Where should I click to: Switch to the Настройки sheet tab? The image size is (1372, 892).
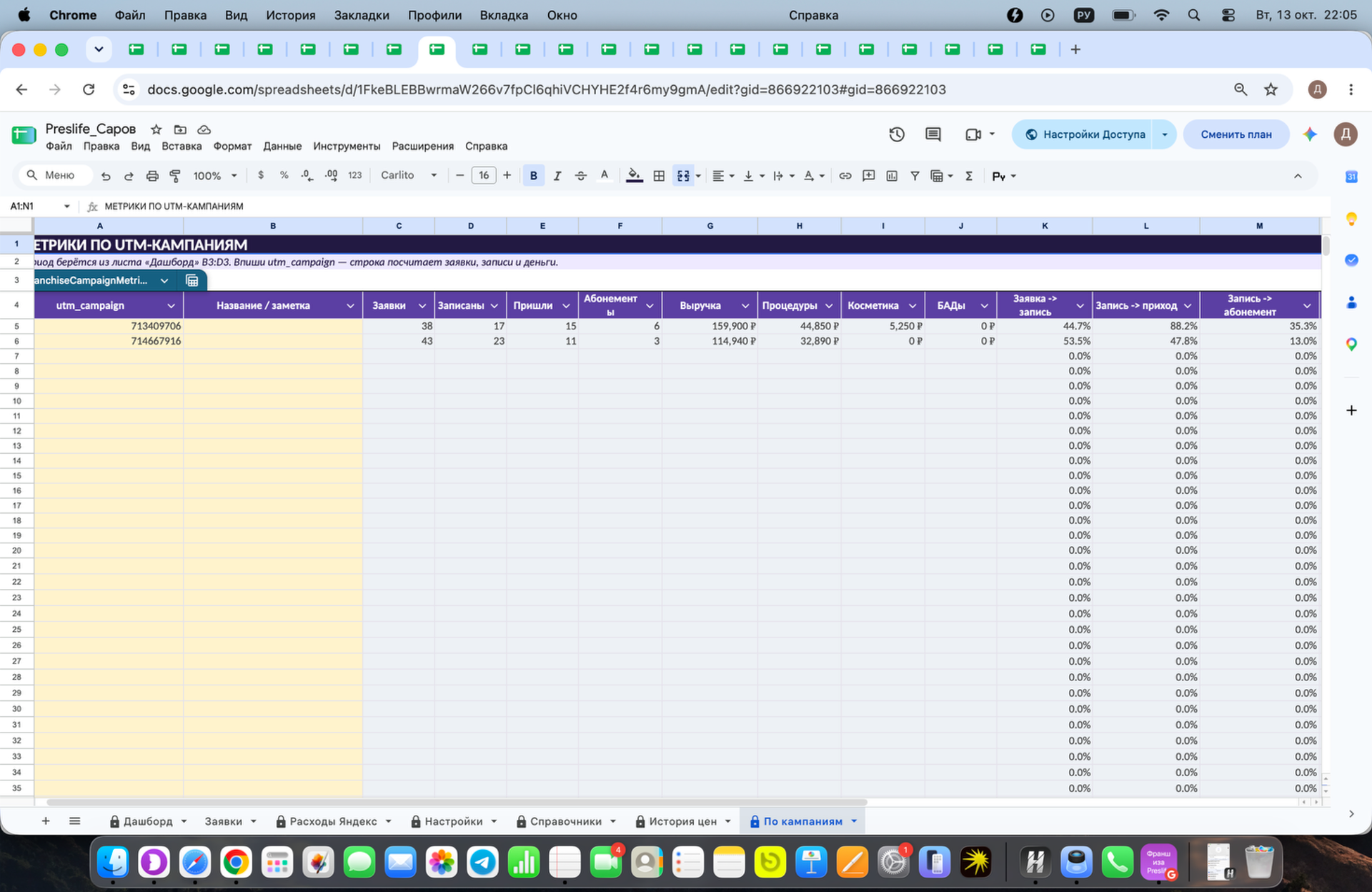453,821
